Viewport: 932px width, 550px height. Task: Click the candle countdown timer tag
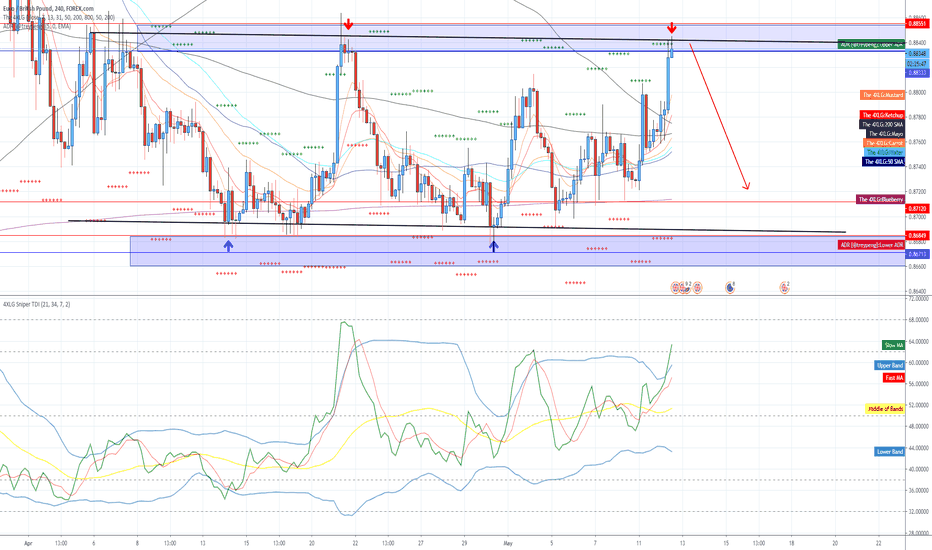coord(918,63)
